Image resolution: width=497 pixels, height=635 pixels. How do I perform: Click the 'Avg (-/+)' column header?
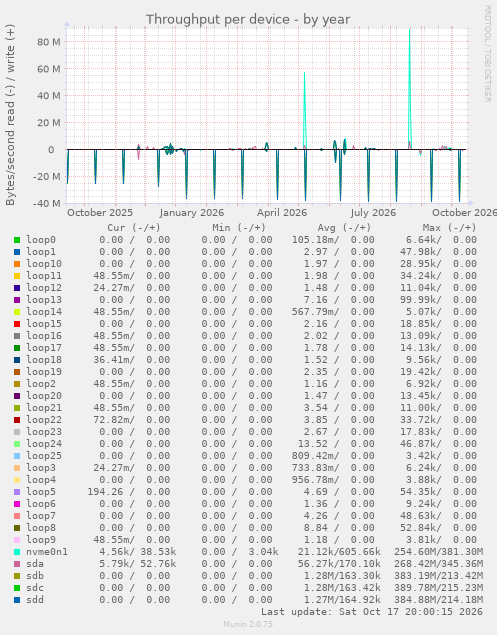tap(344, 228)
